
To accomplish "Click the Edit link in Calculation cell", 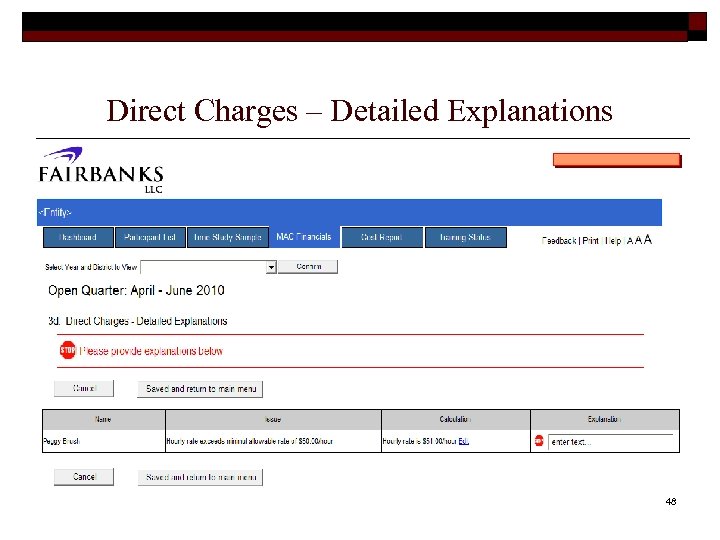I will (463, 441).
